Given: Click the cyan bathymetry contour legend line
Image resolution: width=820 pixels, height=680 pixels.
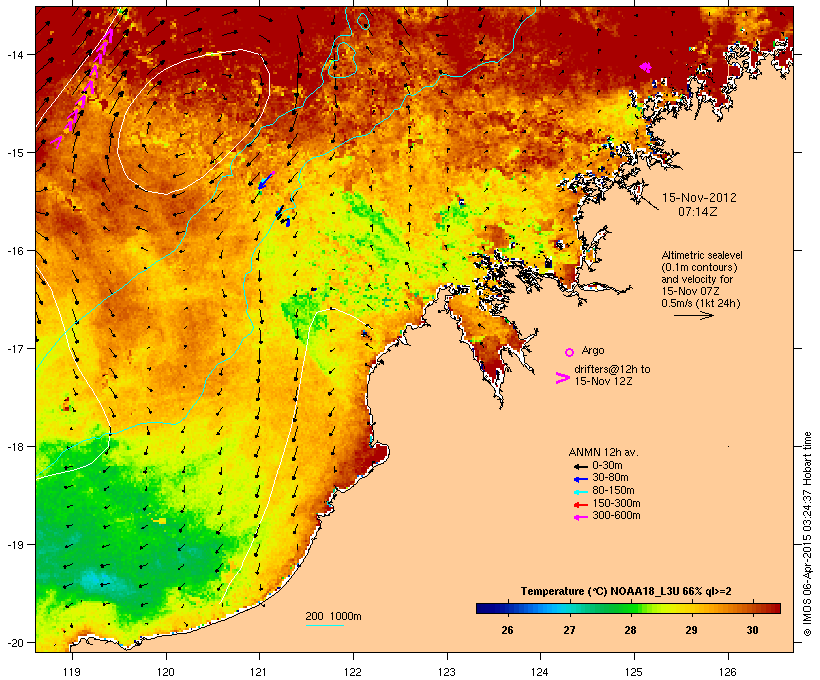Looking at the screenshot, I should pyautogui.click(x=324, y=625).
